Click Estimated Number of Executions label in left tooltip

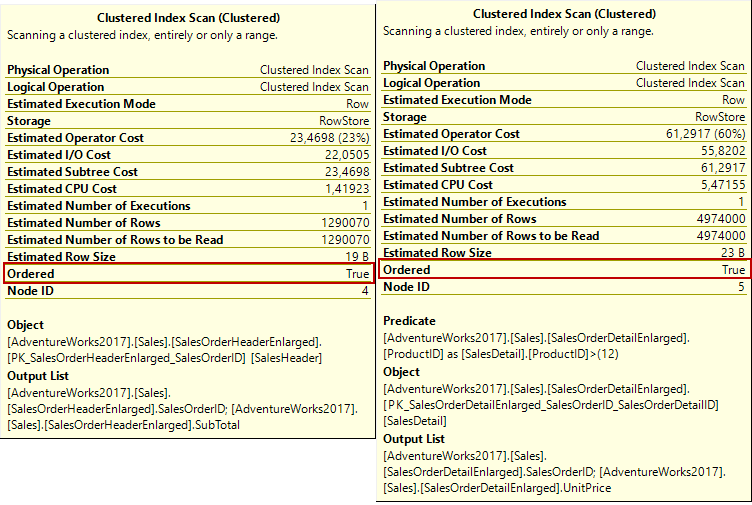pyautogui.click(x=99, y=206)
